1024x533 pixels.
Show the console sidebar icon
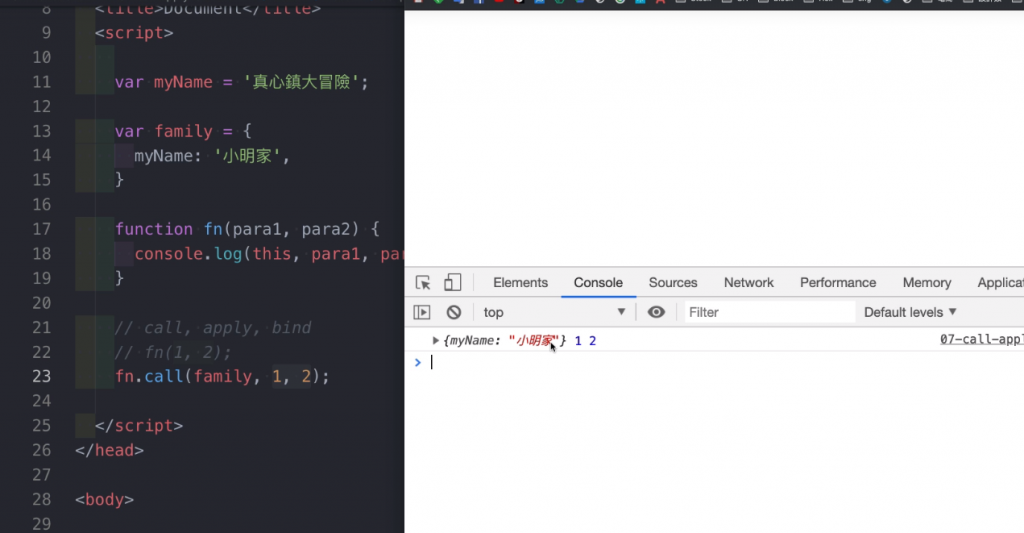pyautogui.click(x=422, y=312)
